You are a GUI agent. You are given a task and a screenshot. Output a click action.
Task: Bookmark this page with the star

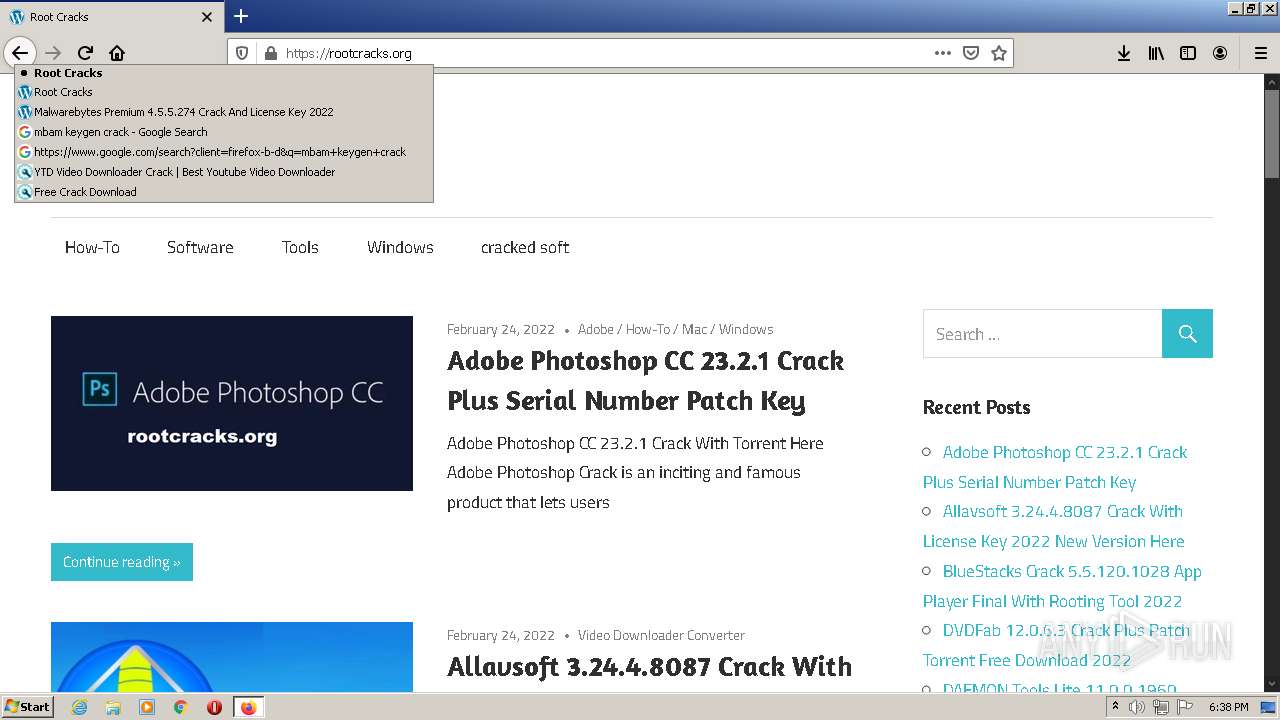tap(999, 53)
